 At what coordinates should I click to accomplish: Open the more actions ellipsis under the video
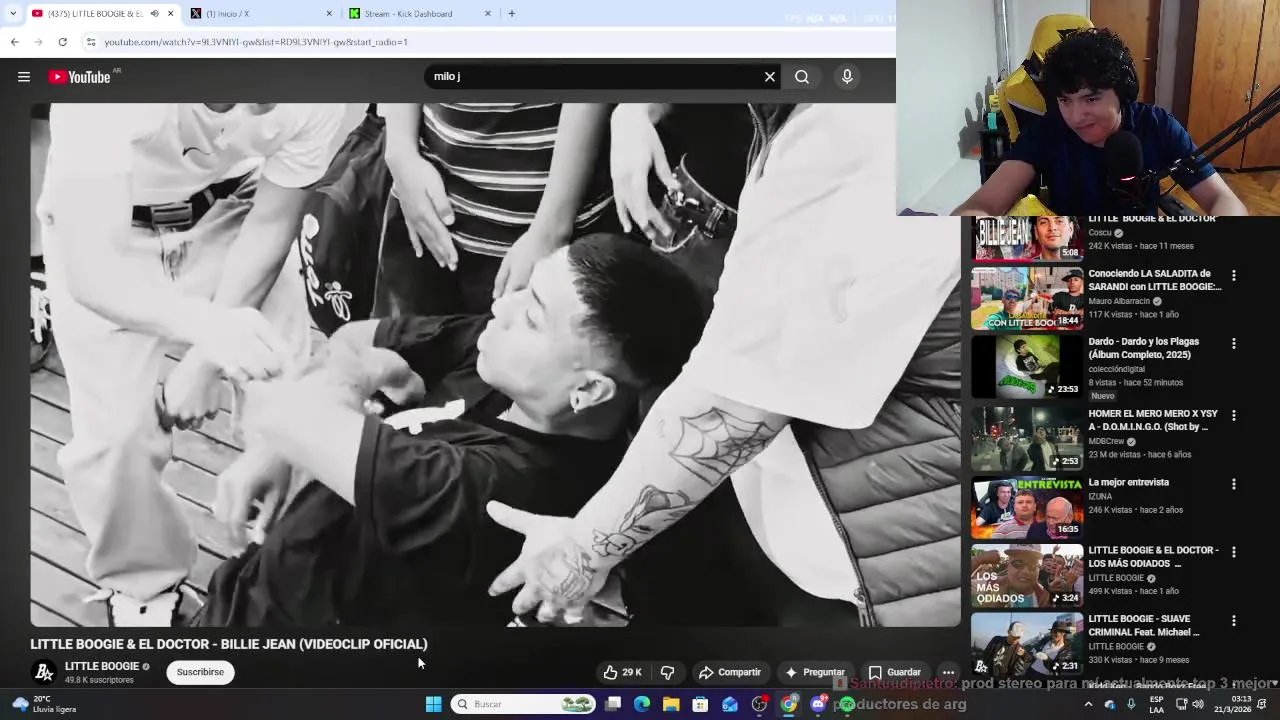point(948,672)
